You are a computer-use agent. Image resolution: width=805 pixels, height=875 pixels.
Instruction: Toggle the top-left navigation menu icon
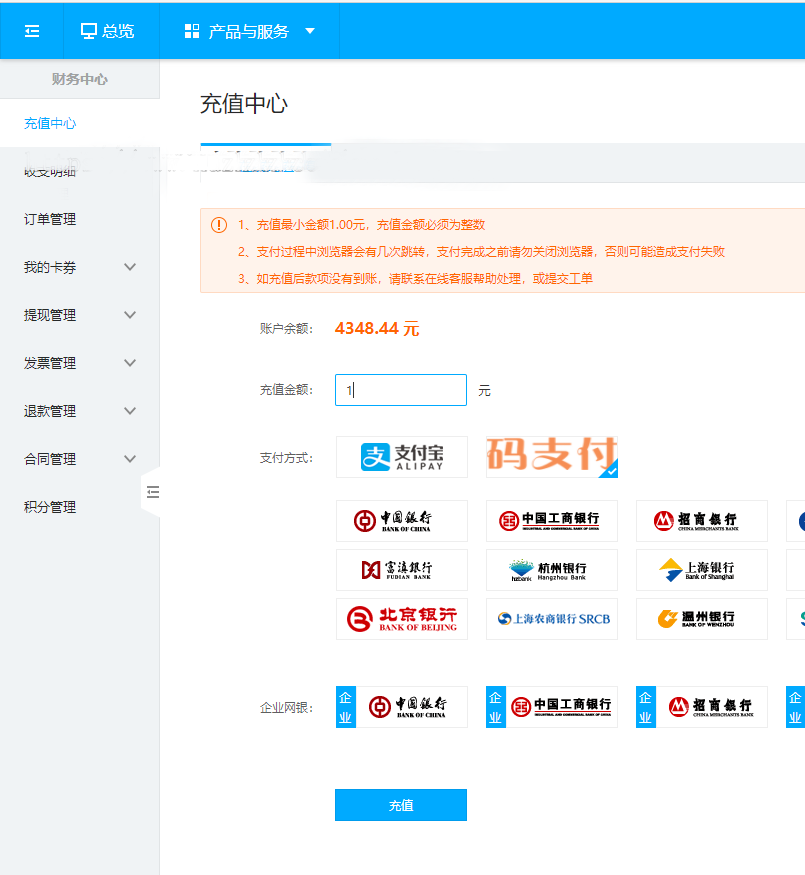coord(32,31)
